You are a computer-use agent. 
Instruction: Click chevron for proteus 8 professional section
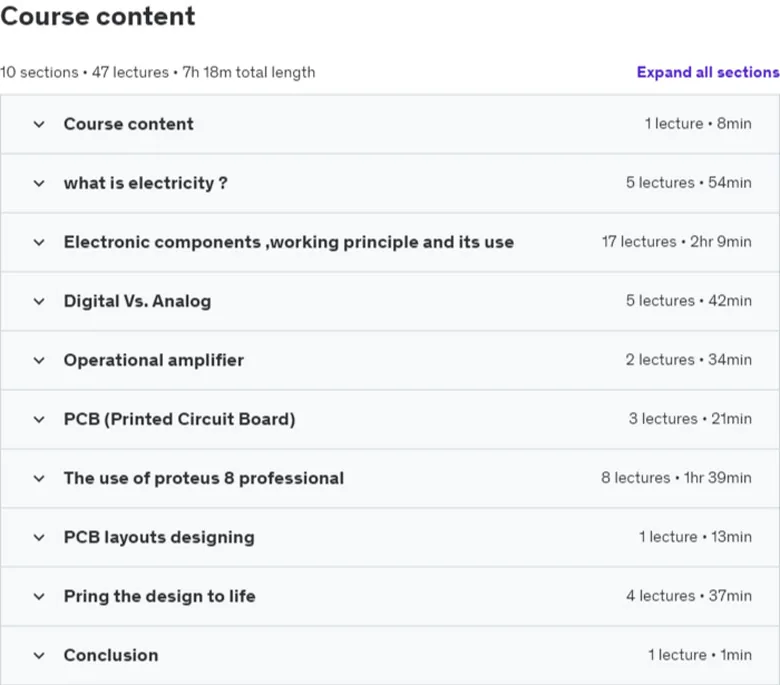click(x=39, y=479)
